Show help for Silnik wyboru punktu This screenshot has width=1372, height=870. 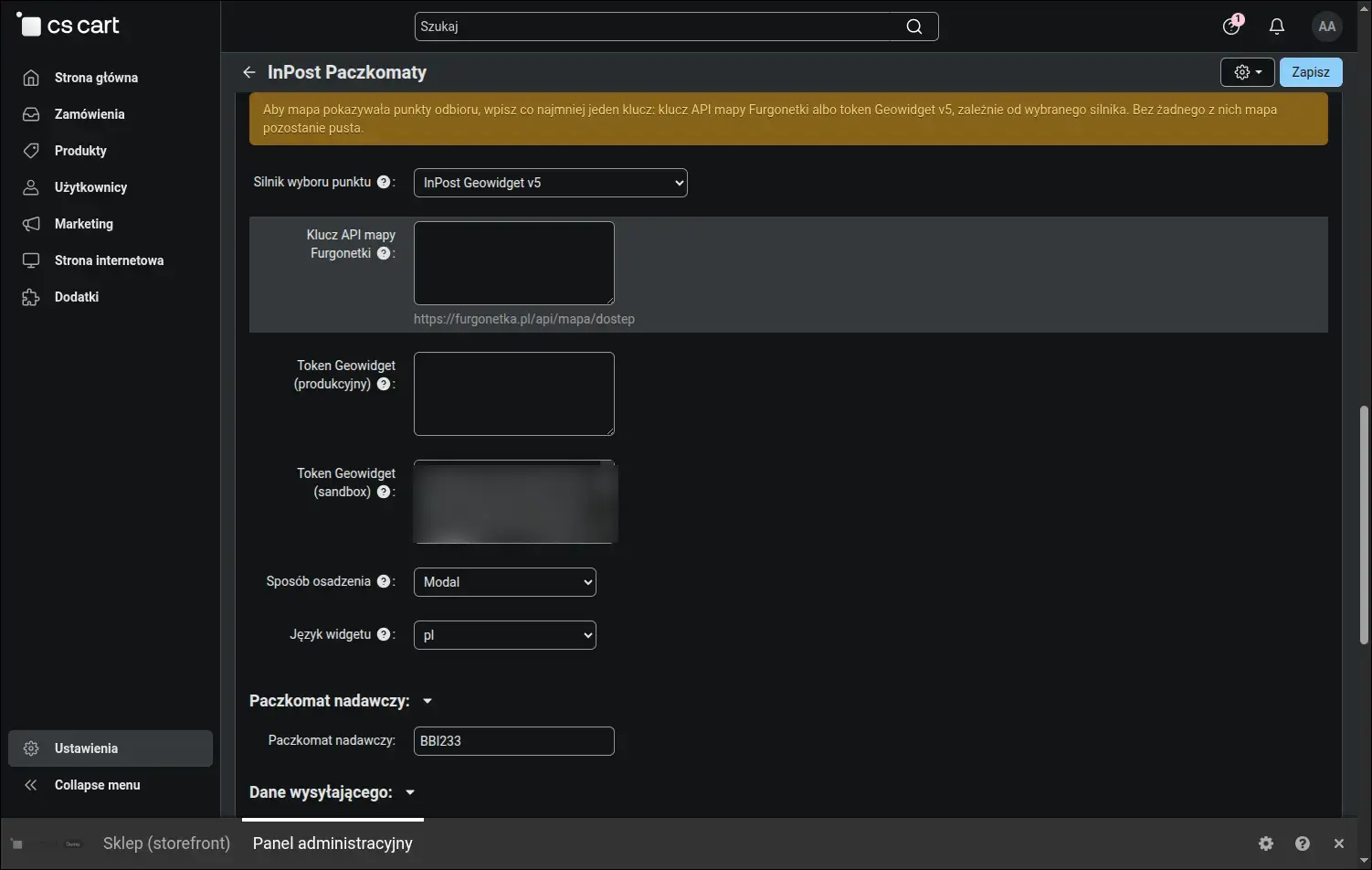(x=384, y=182)
